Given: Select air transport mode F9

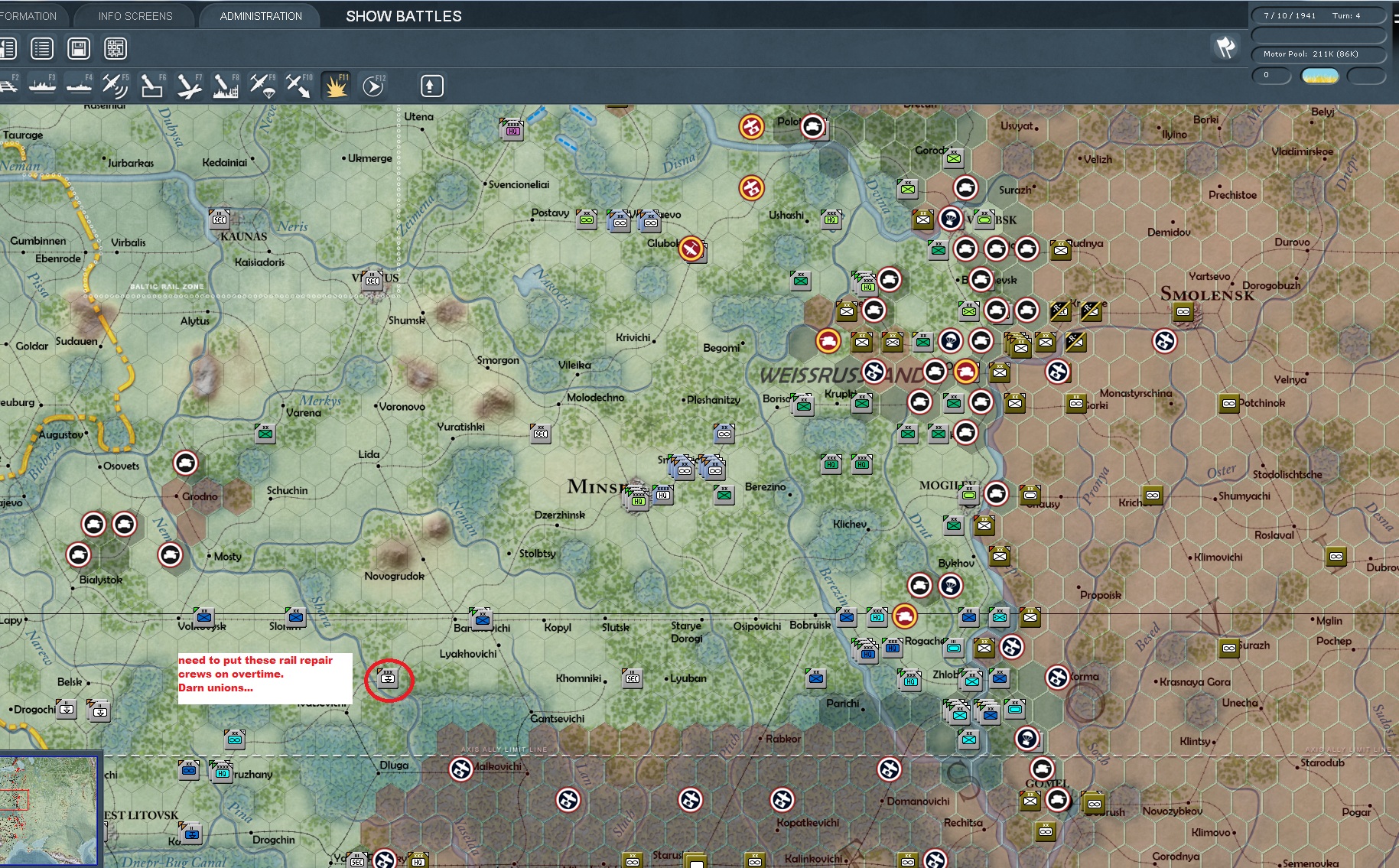Looking at the screenshot, I should (x=262, y=86).
